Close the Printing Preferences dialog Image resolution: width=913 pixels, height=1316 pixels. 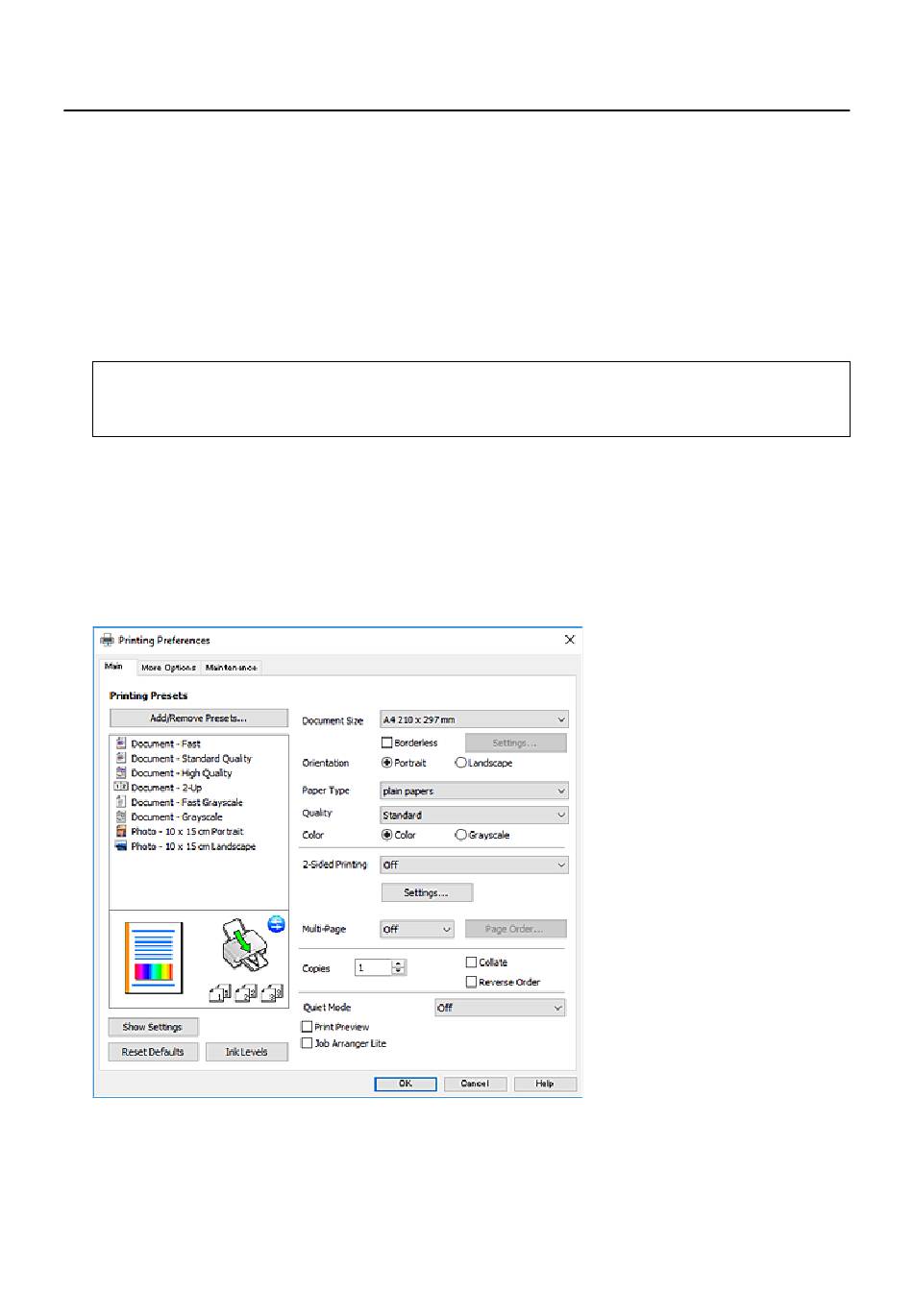coord(569,640)
